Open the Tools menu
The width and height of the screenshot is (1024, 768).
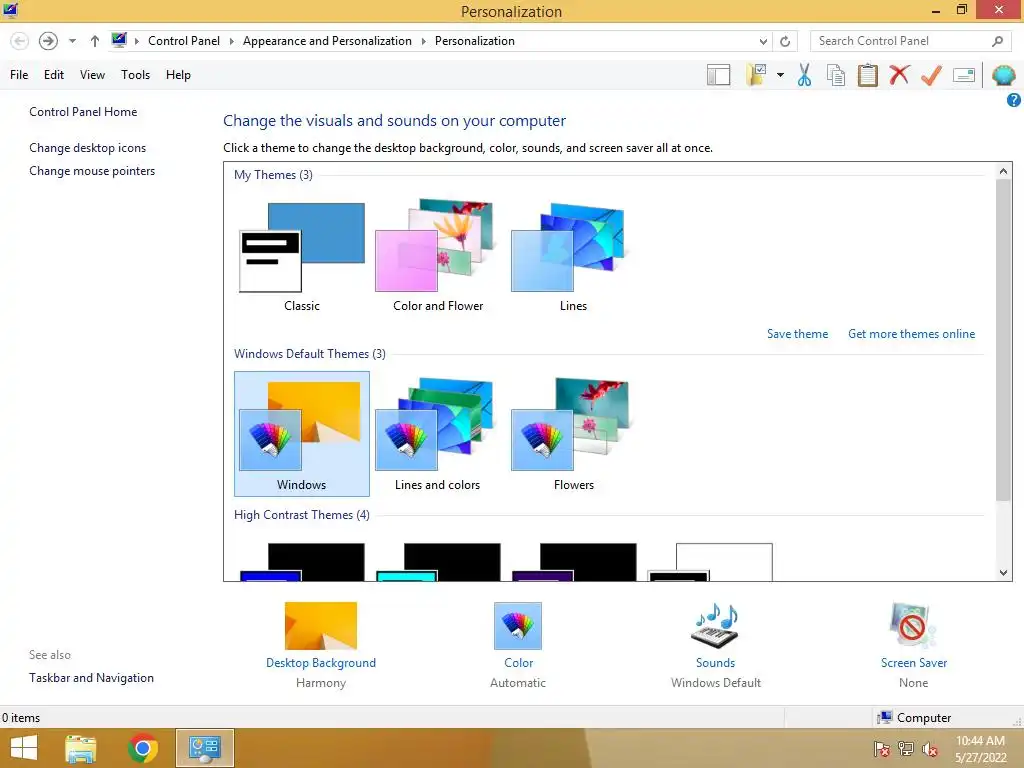135,75
